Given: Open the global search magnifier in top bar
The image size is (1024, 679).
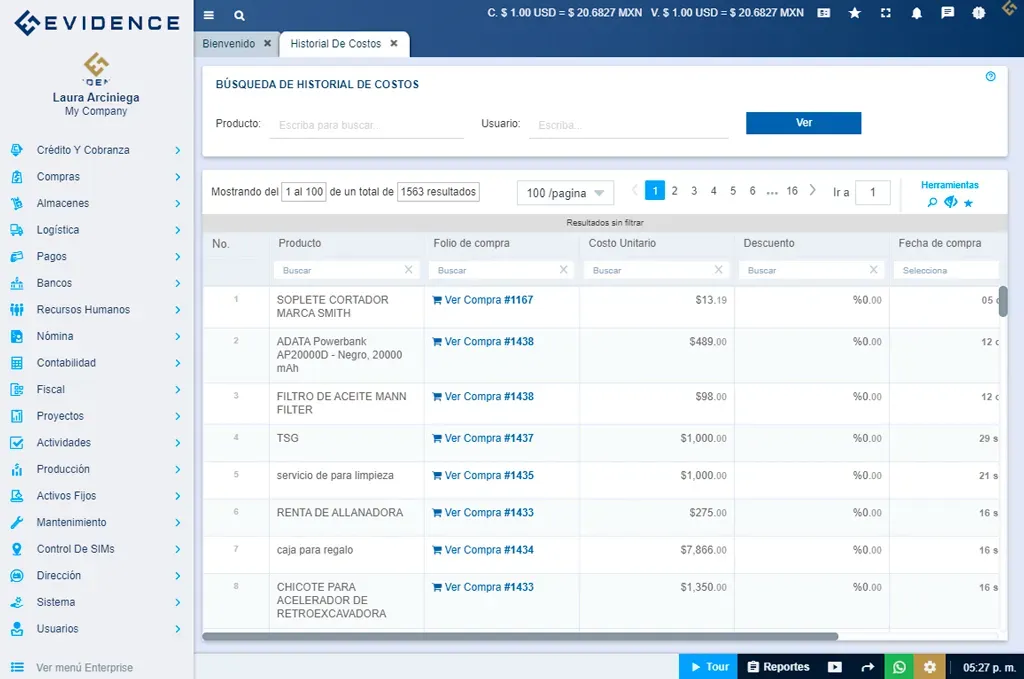Looking at the screenshot, I should (238, 16).
